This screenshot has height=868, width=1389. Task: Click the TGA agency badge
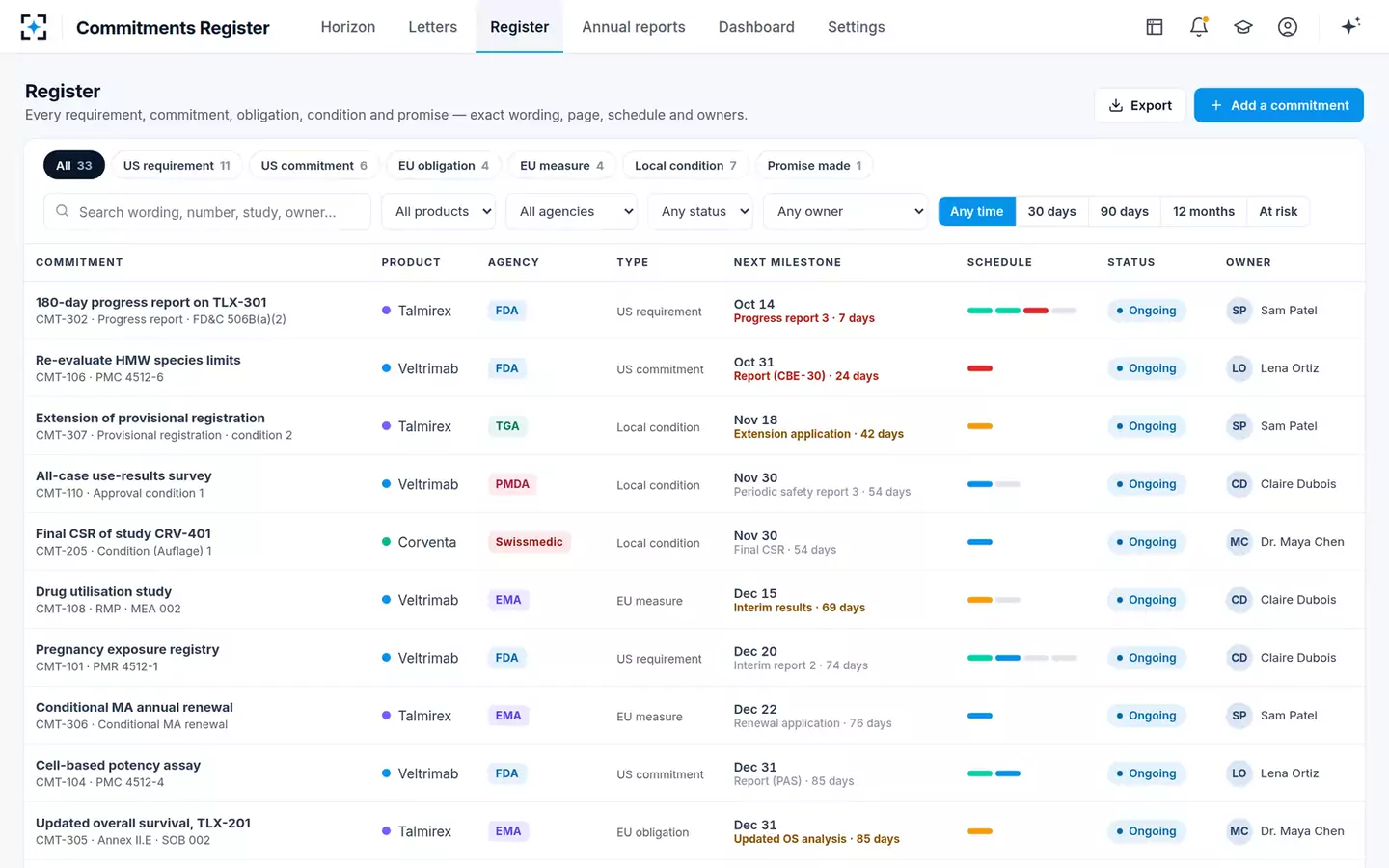(x=507, y=426)
